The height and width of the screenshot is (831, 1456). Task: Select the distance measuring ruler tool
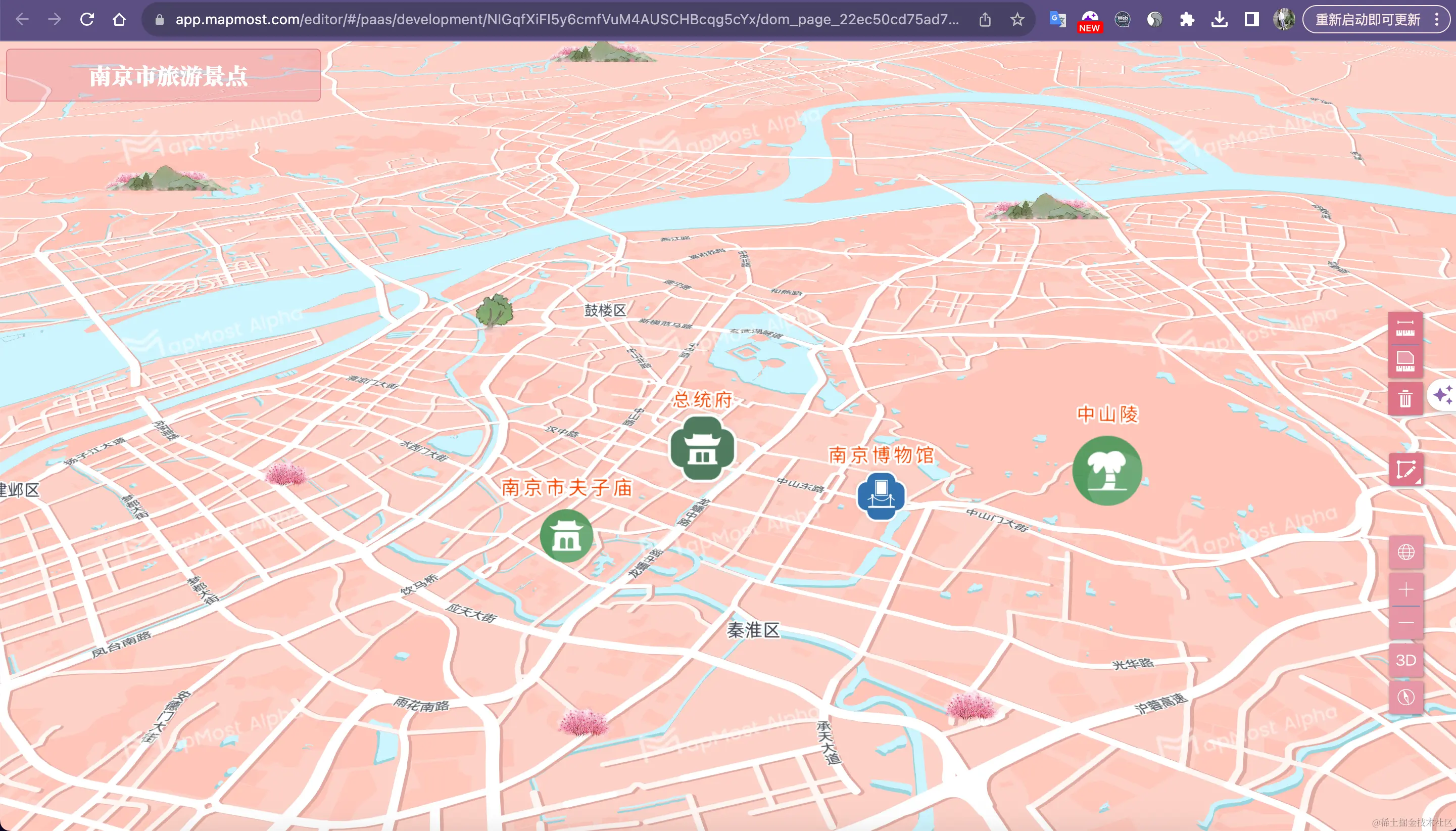pos(1405,329)
